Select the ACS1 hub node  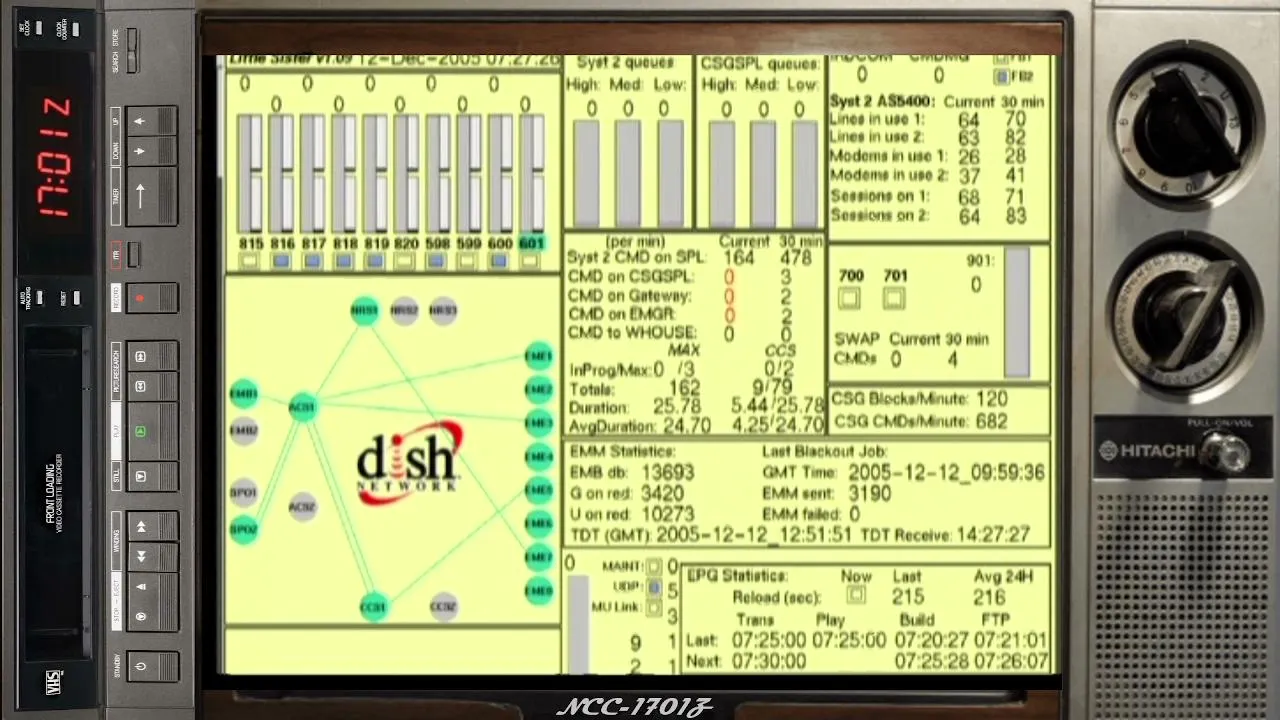(x=302, y=407)
